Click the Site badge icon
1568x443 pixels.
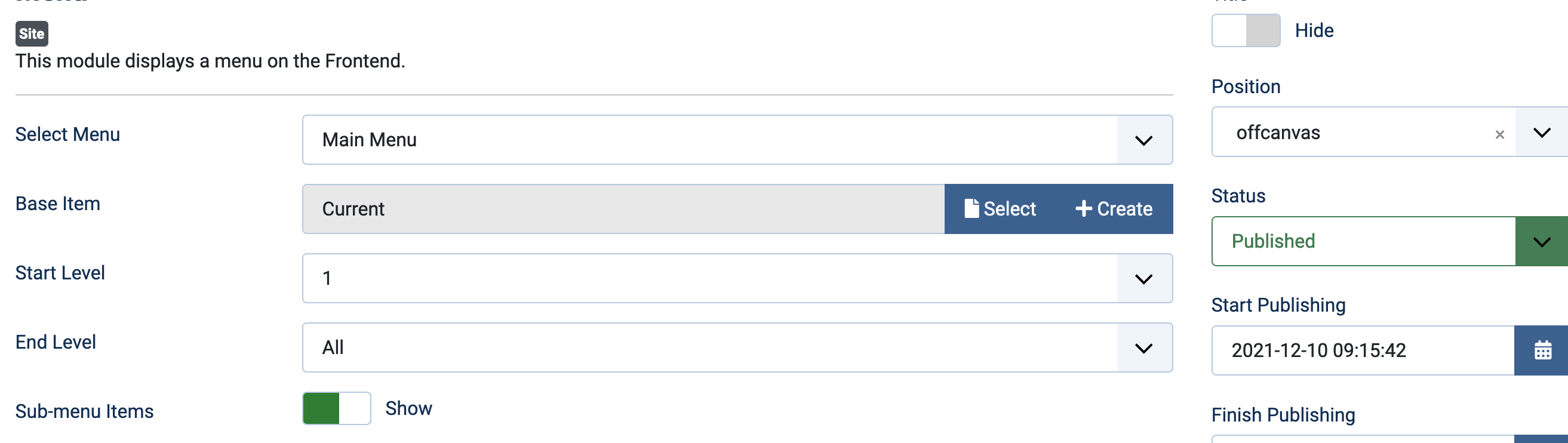[x=31, y=34]
